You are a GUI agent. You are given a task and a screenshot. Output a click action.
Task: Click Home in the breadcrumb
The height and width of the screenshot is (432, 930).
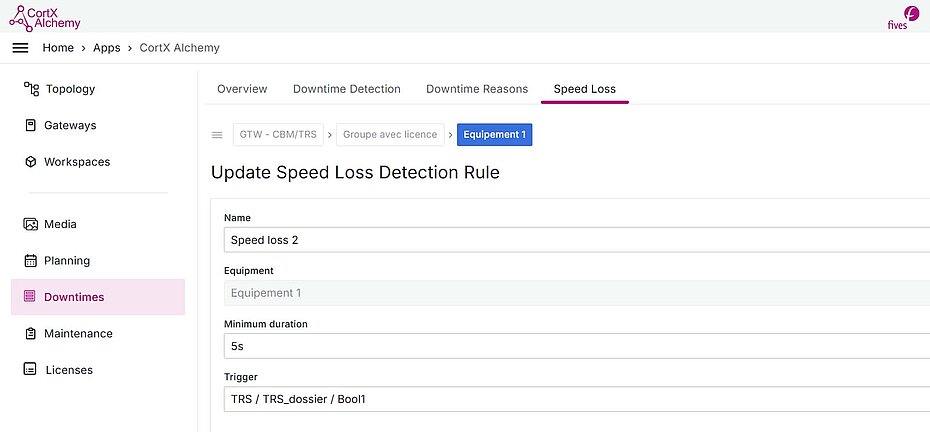[x=58, y=48]
